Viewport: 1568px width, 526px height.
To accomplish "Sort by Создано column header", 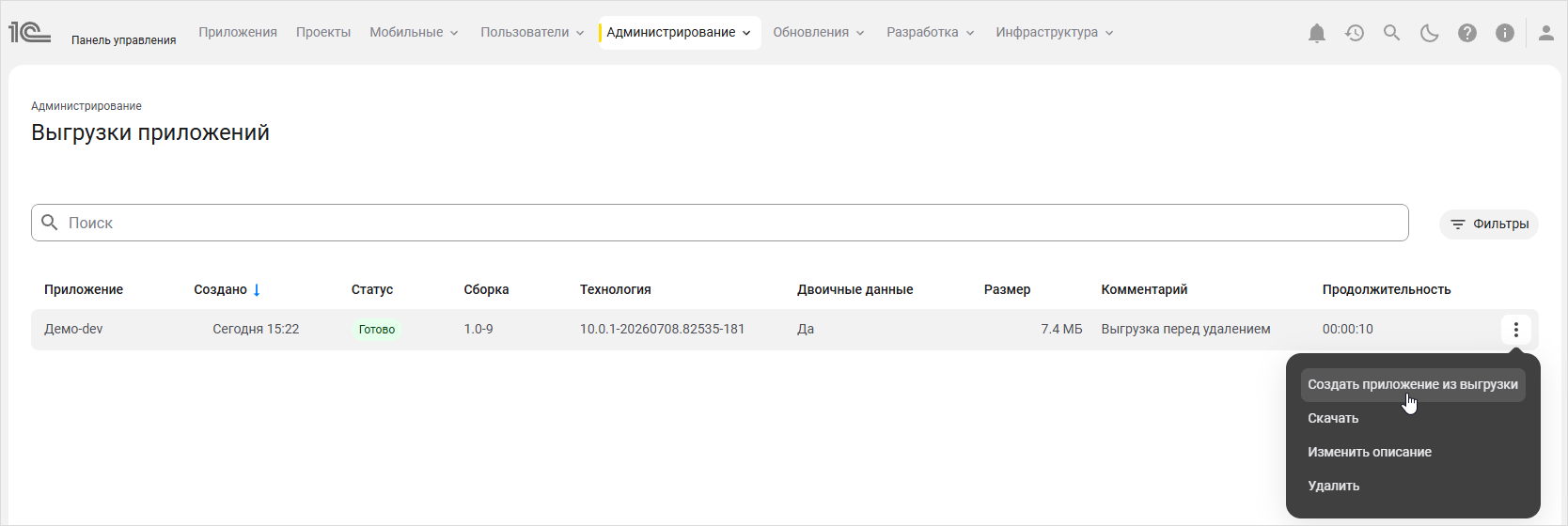I will tap(221, 289).
